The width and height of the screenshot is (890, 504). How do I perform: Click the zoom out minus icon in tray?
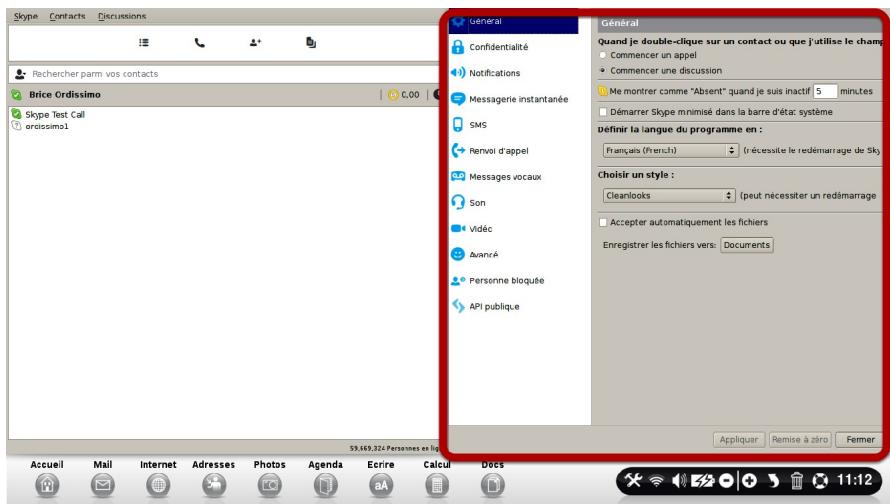pos(726,481)
